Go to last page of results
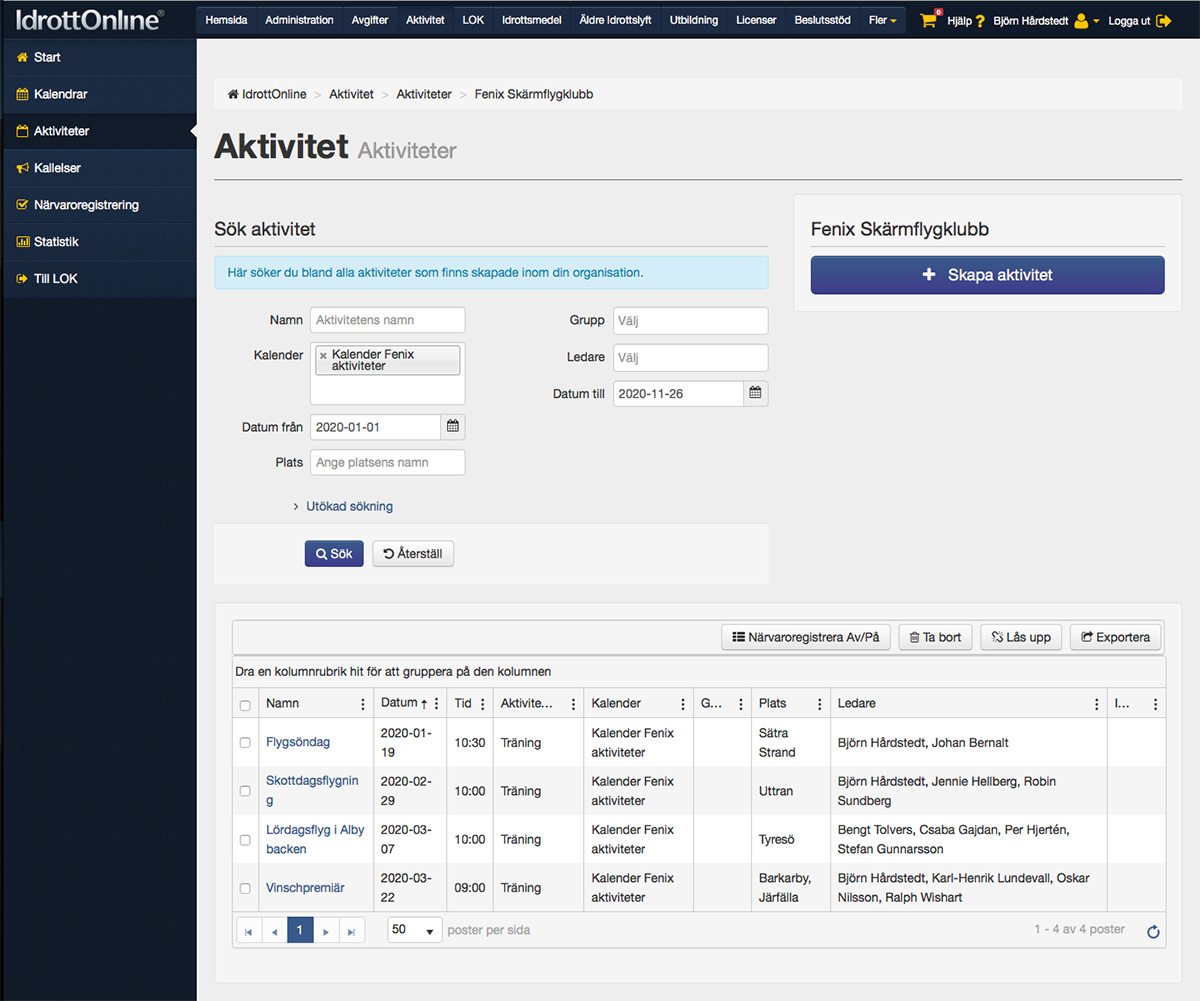1200x1001 pixels. (351, 930)
